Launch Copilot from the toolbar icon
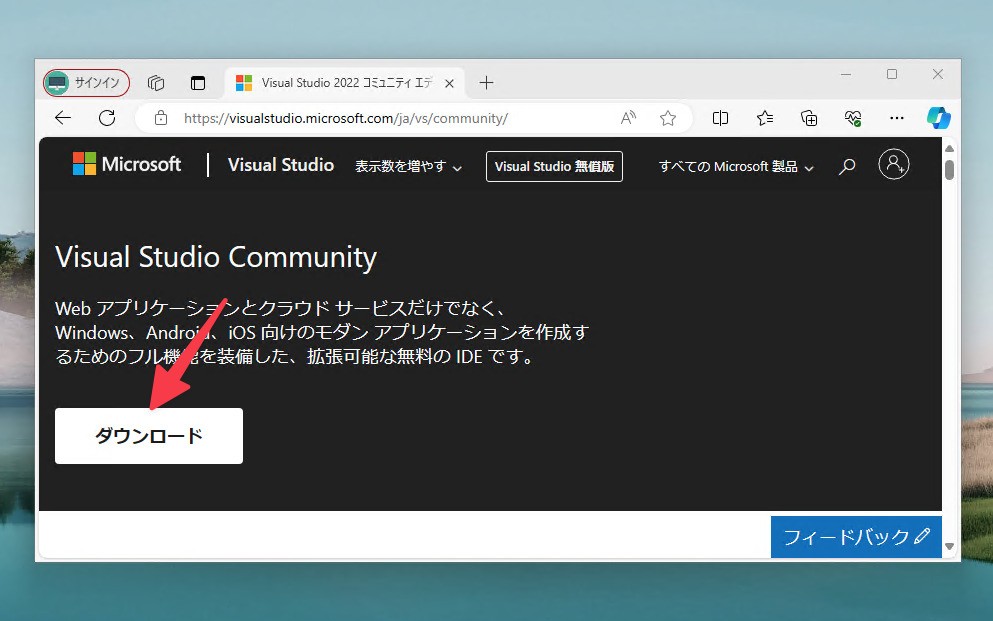This screenshot has height=621, width=993. point(939,118)
